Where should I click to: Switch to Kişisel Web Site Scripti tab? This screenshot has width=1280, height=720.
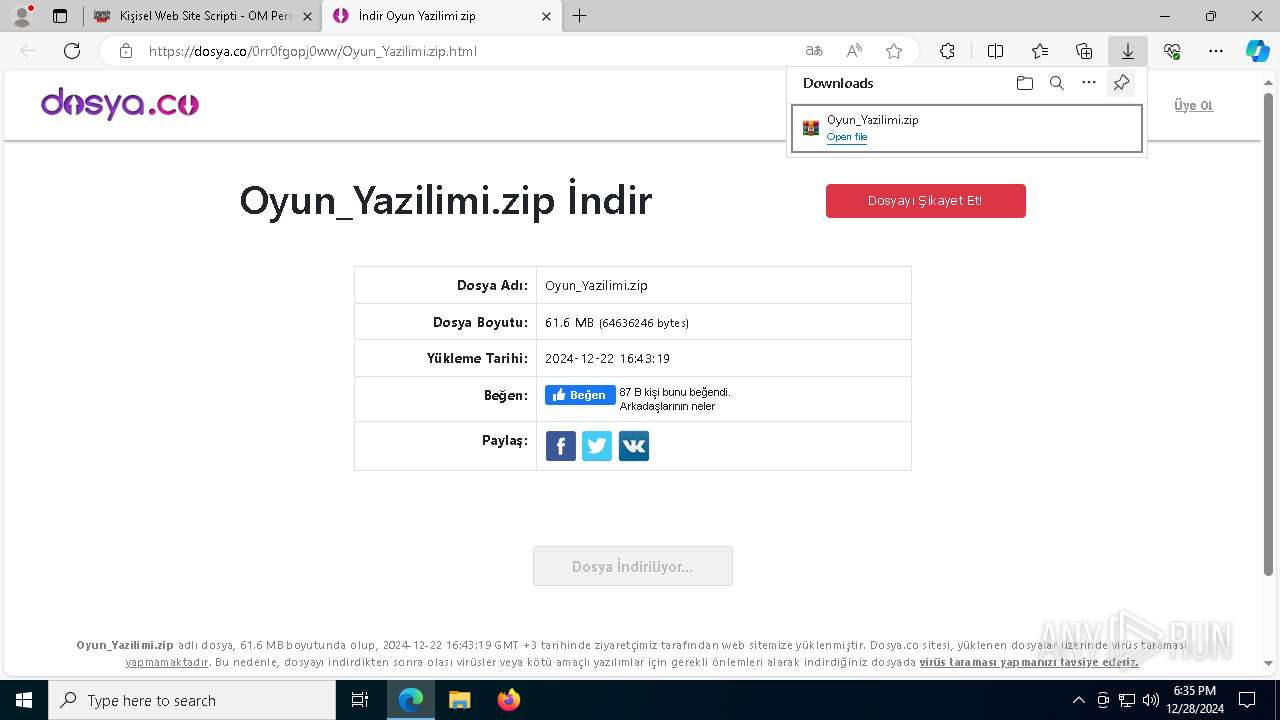(200, 16)
